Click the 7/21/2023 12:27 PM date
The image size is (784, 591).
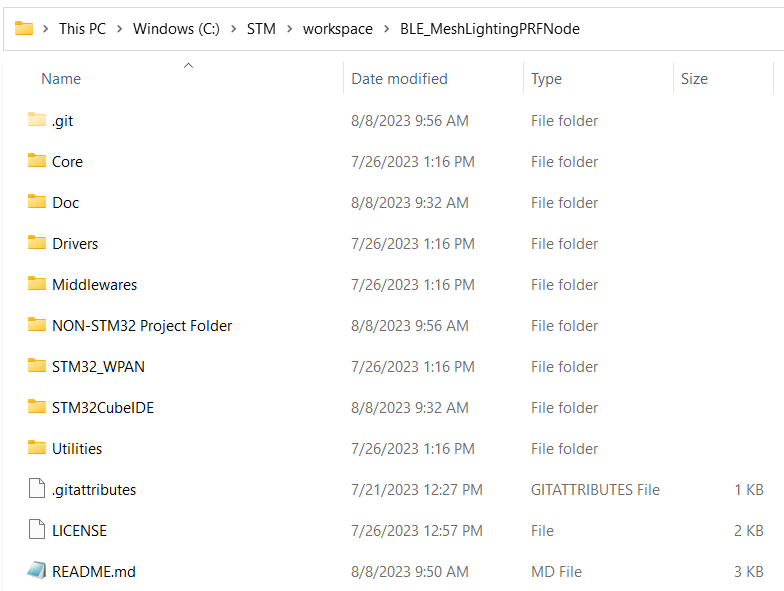pos(416,490)
